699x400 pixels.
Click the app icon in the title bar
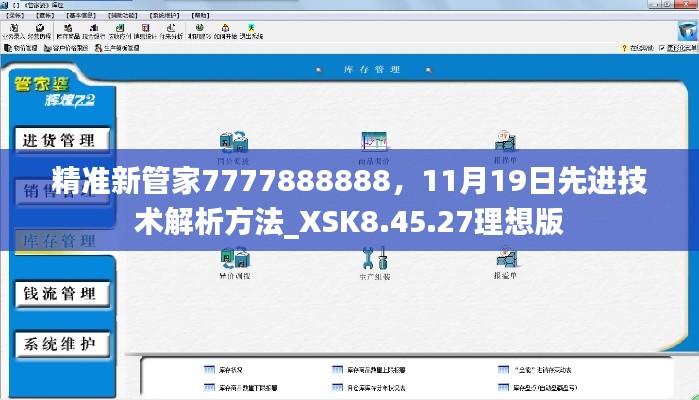pyautogui.click(x=4, y=5)
